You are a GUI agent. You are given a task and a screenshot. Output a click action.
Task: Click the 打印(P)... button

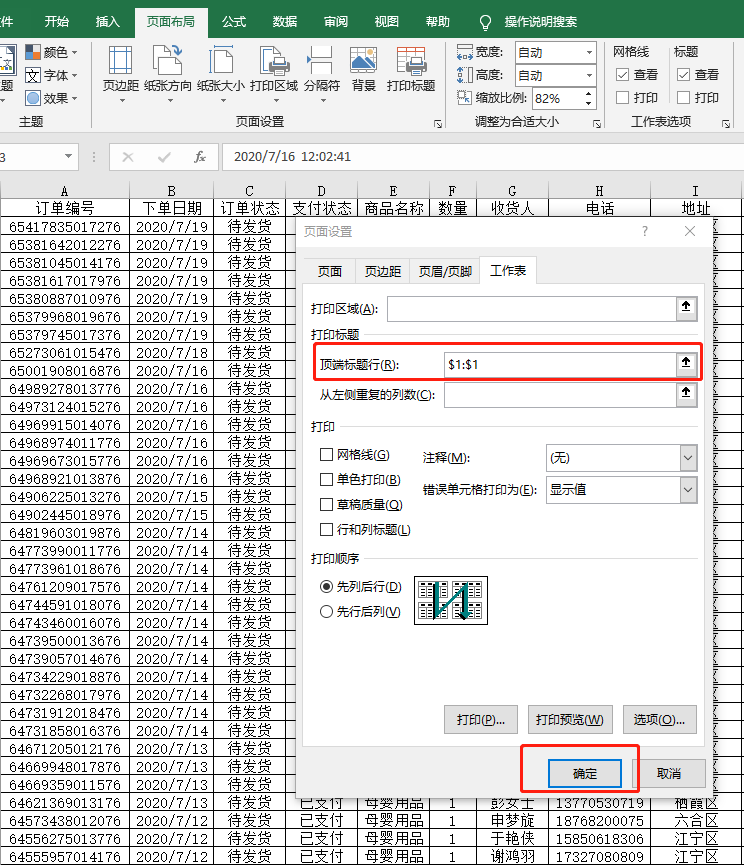click(480, 719)
